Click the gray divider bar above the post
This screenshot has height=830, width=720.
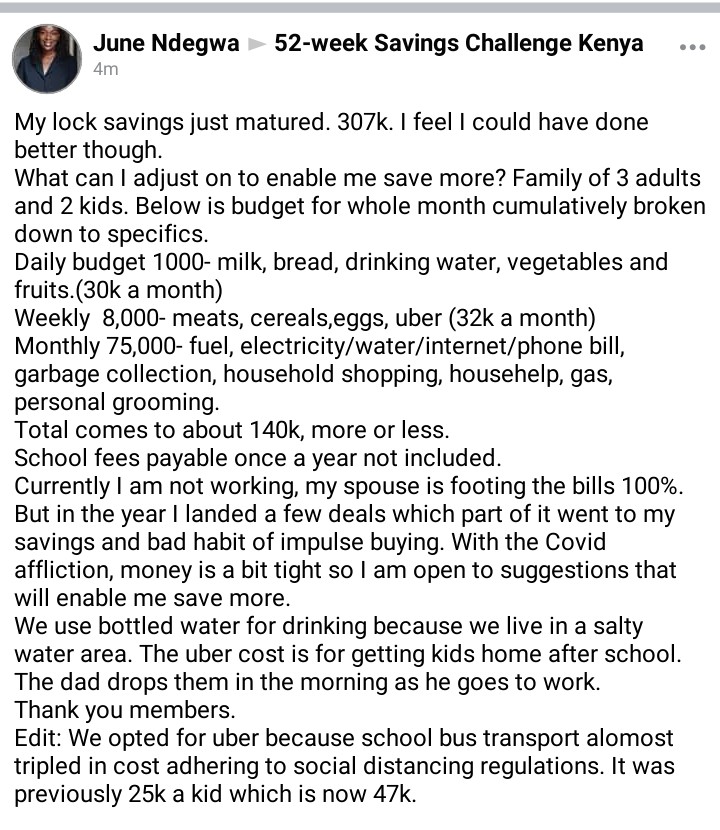click(x=360, y=7)
